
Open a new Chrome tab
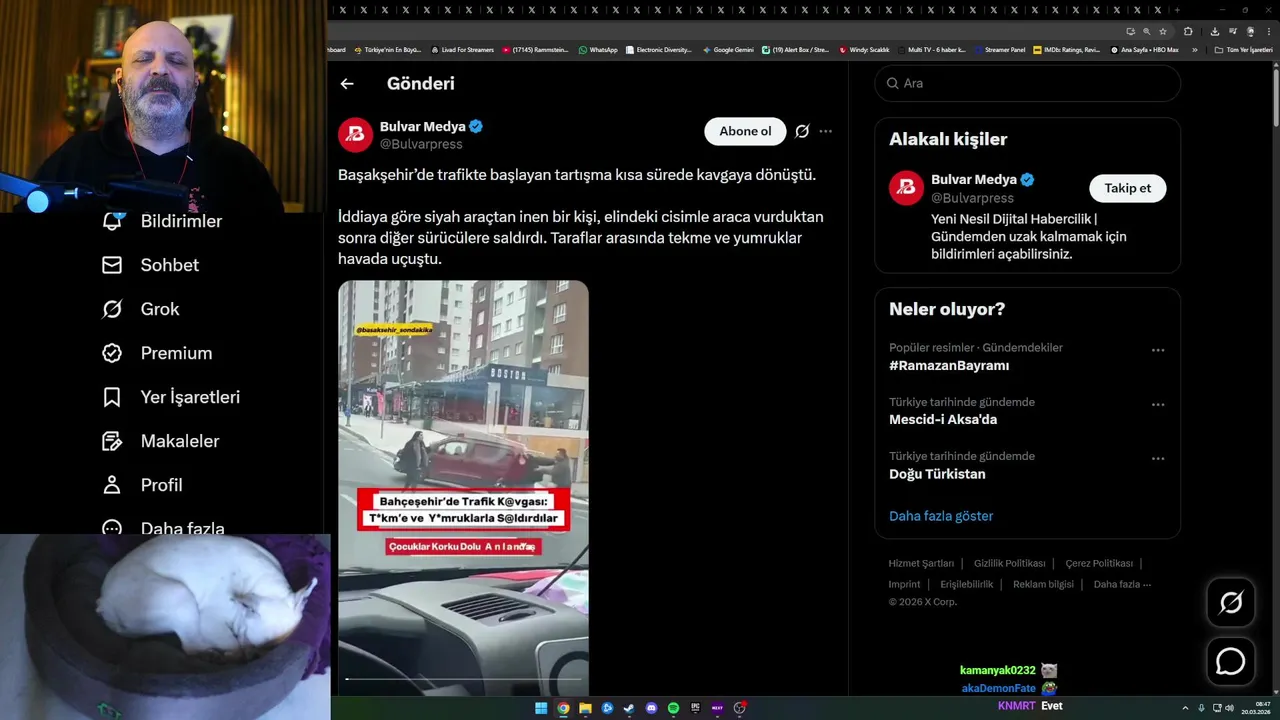pos(1177,10)
